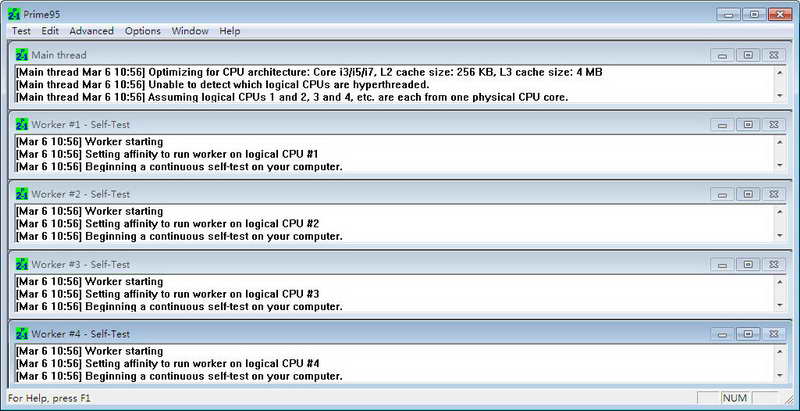This screenshot has width=800, height=411.
Task: Minimize the Main thread child window
Action: [722, 55]
